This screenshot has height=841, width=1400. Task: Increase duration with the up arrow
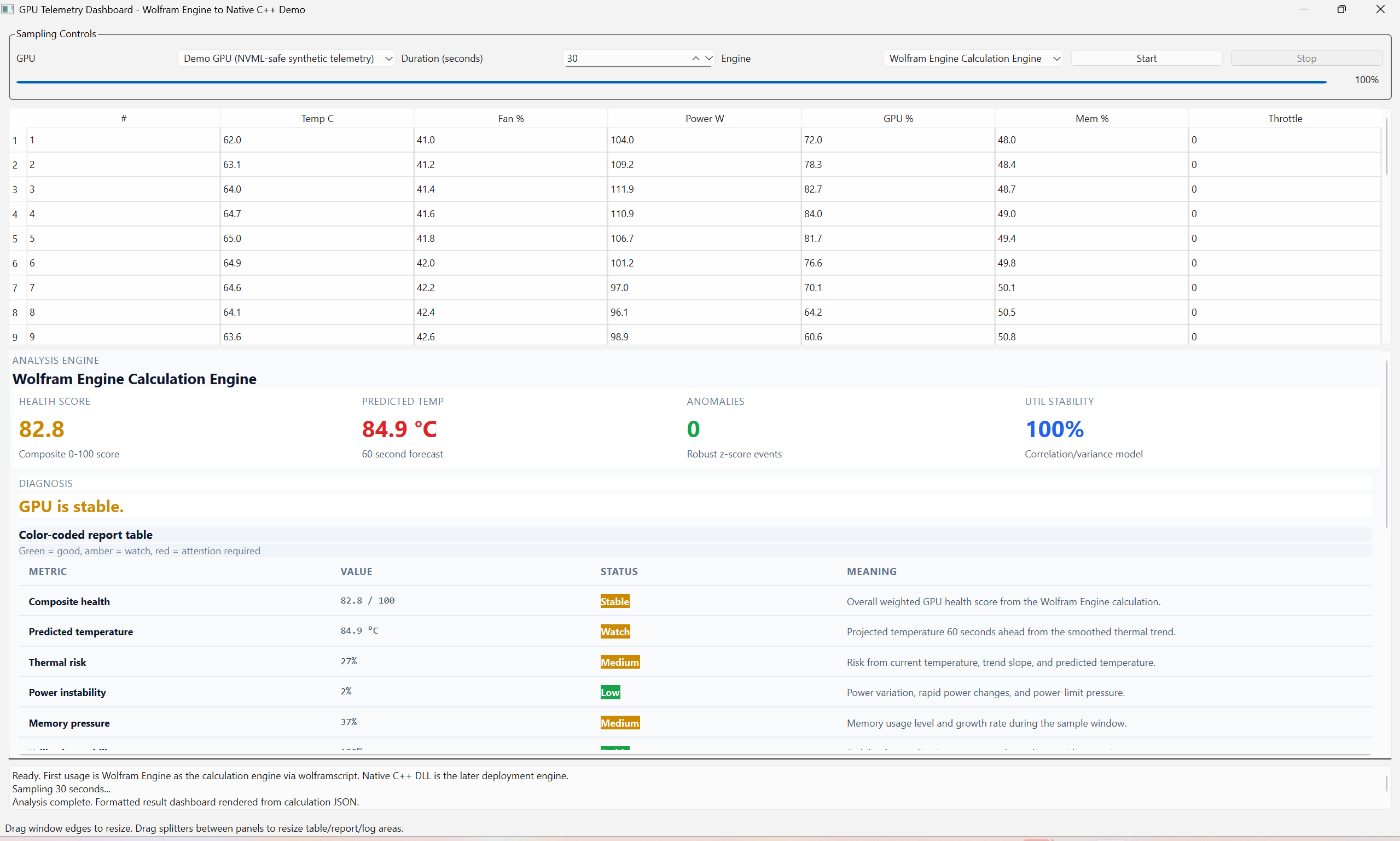click(695, 59)
